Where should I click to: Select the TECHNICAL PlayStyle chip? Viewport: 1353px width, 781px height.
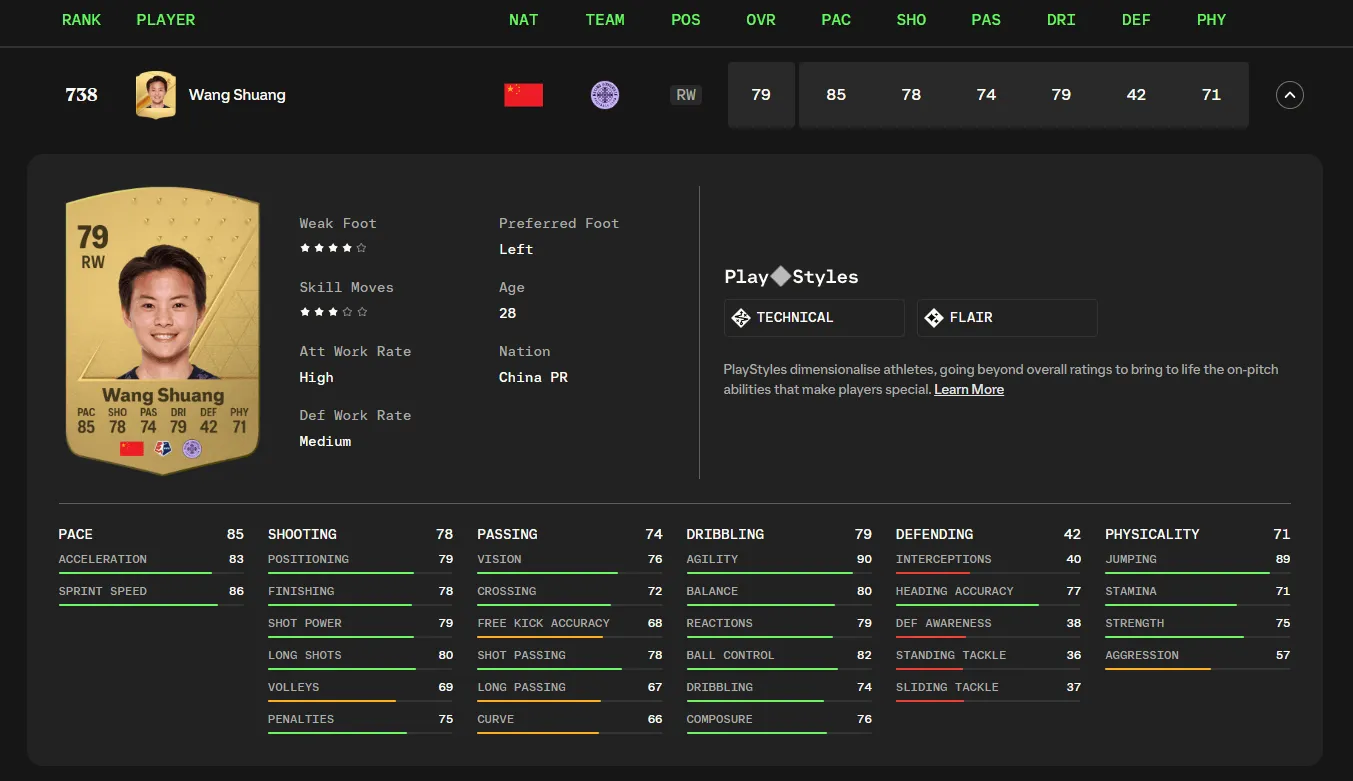click(814, 318)
